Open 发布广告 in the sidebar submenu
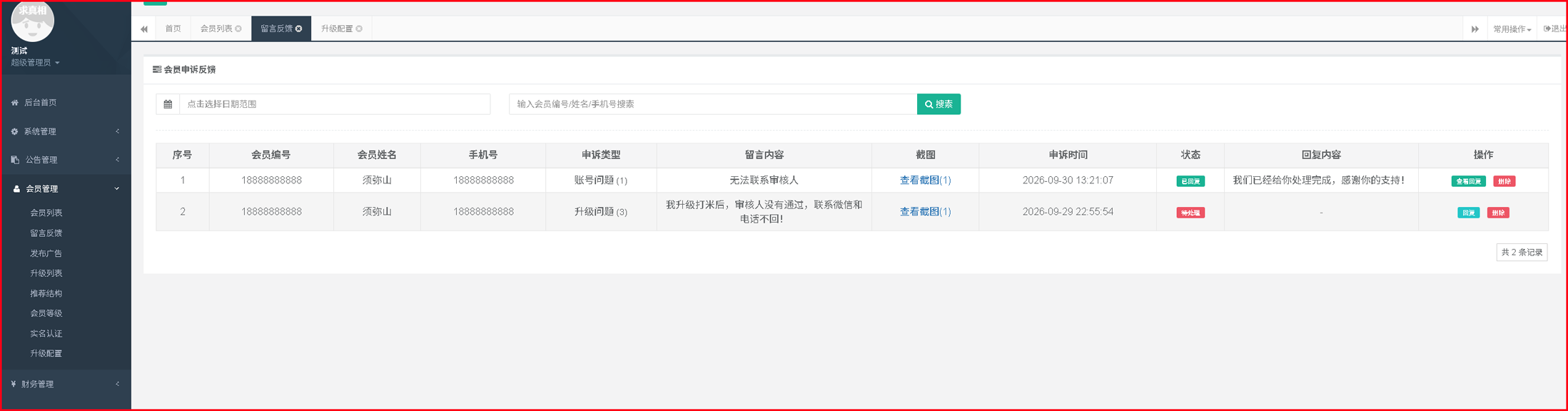 click(46, 253)
